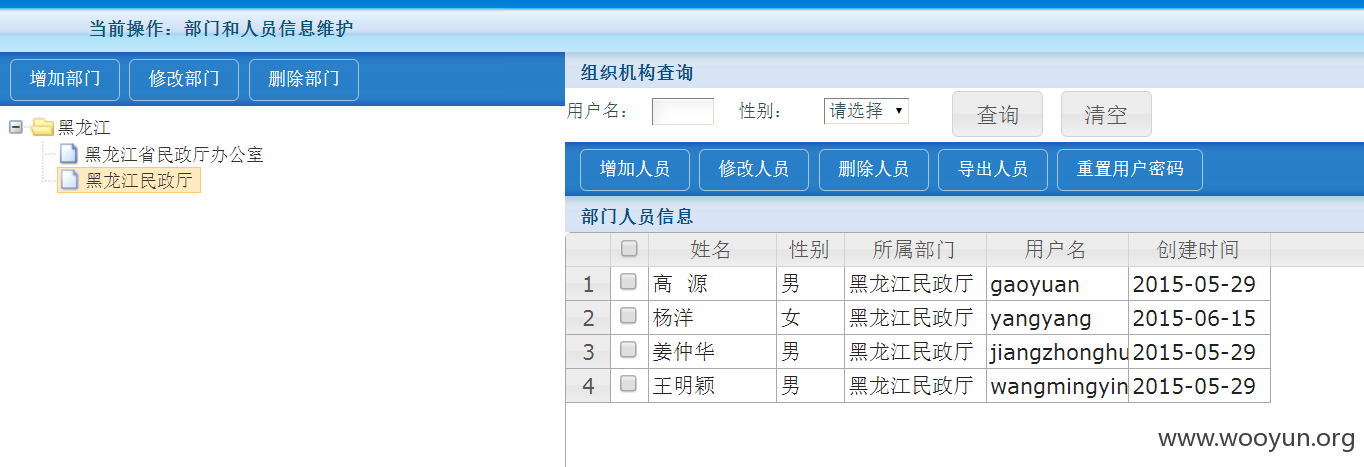Viewport: 1364px width, 467px height.
Task: Click the 增加部门 button
Action: coord(64,80)
